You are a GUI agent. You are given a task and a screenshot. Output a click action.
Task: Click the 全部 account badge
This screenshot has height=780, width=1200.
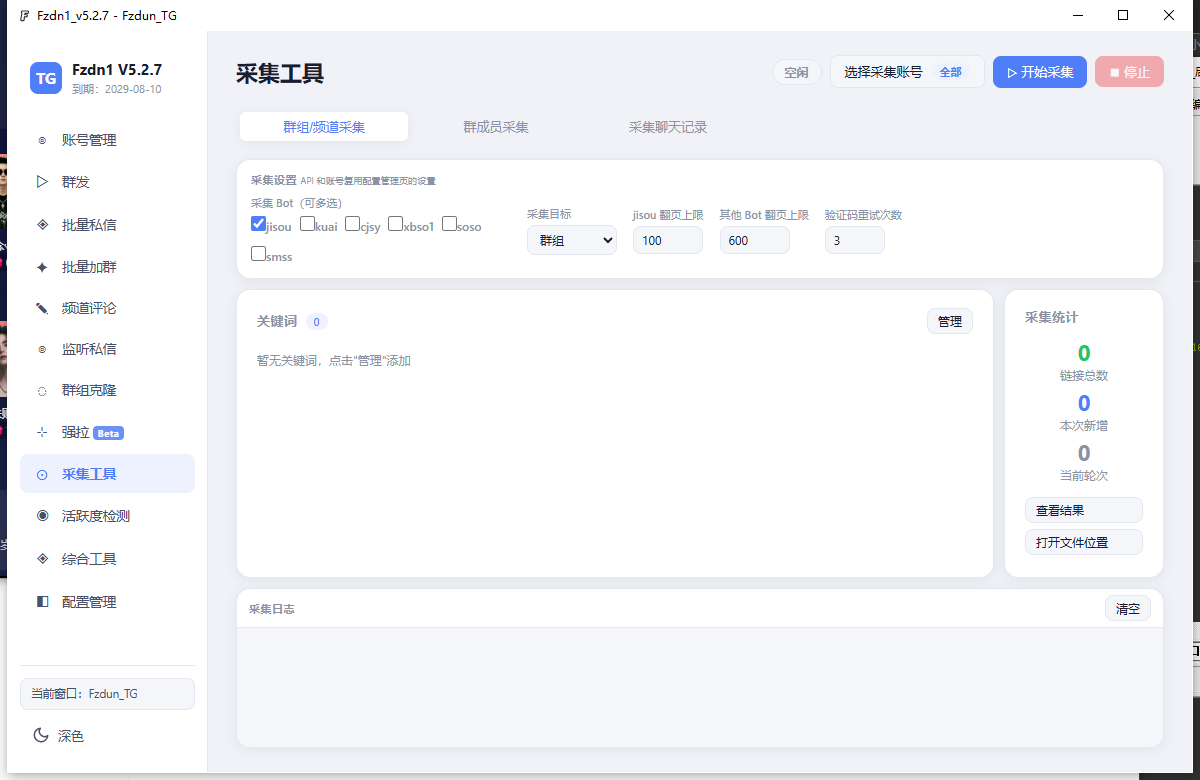point(950,72)
